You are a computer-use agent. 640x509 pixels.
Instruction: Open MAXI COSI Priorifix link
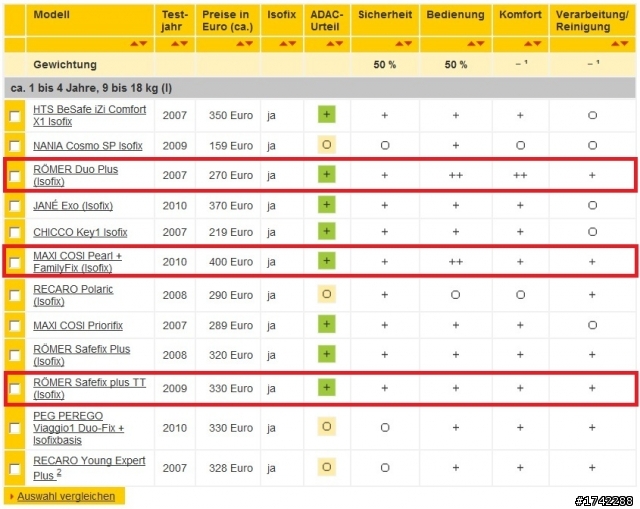click(x=78, y=325)
